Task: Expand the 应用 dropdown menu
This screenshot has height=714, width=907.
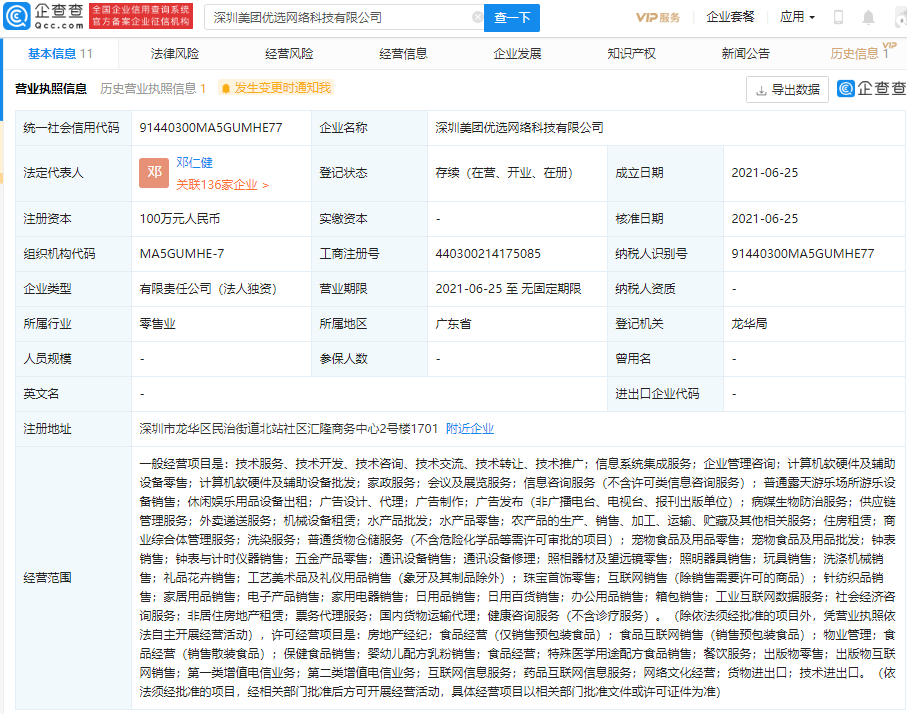Action: pyautogui.click(x=797, y=17)
